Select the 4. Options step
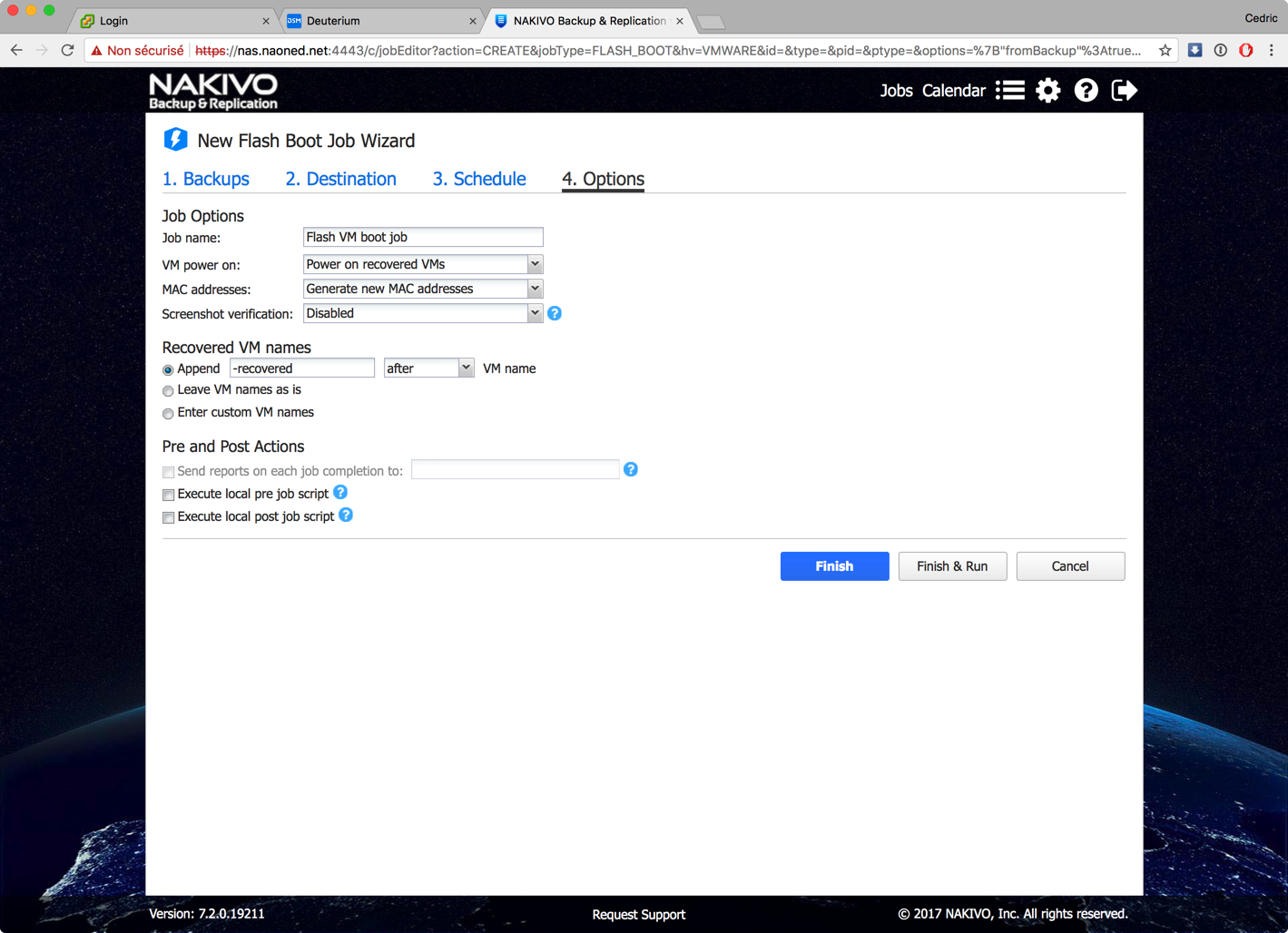This screenshot has height=933, width=1288. tap(604, 179)
